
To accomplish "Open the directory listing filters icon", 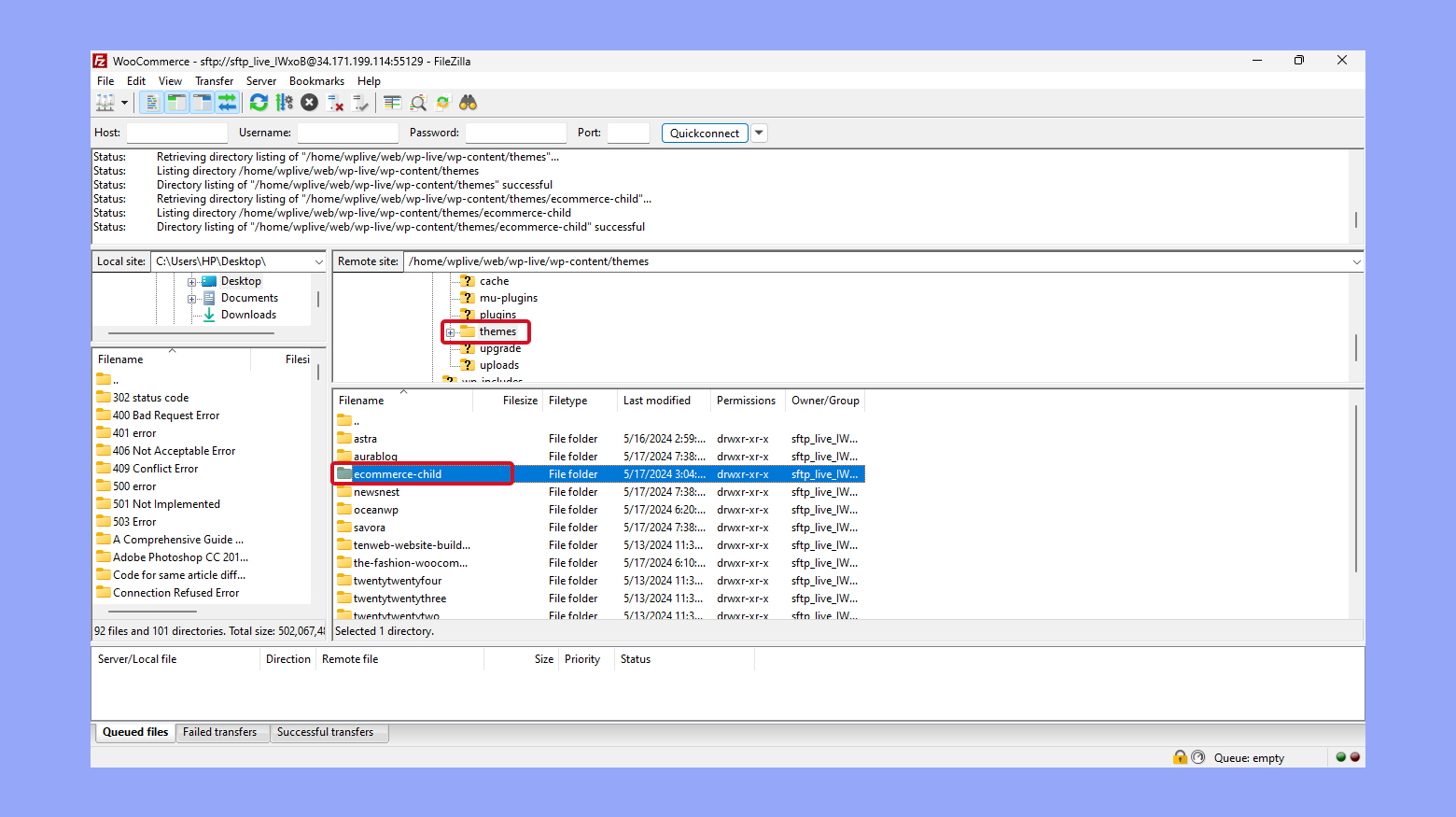I will pyautogui.click(x=392, y=103).
